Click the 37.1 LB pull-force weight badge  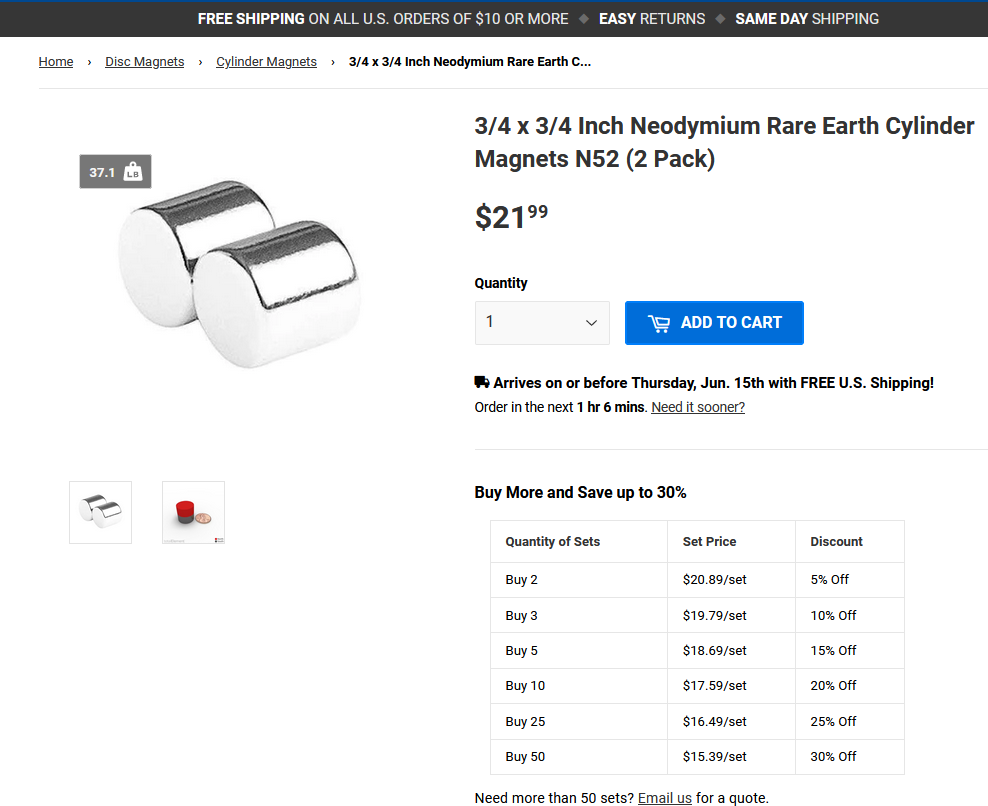pyautogui.click(x=115, y=171)
